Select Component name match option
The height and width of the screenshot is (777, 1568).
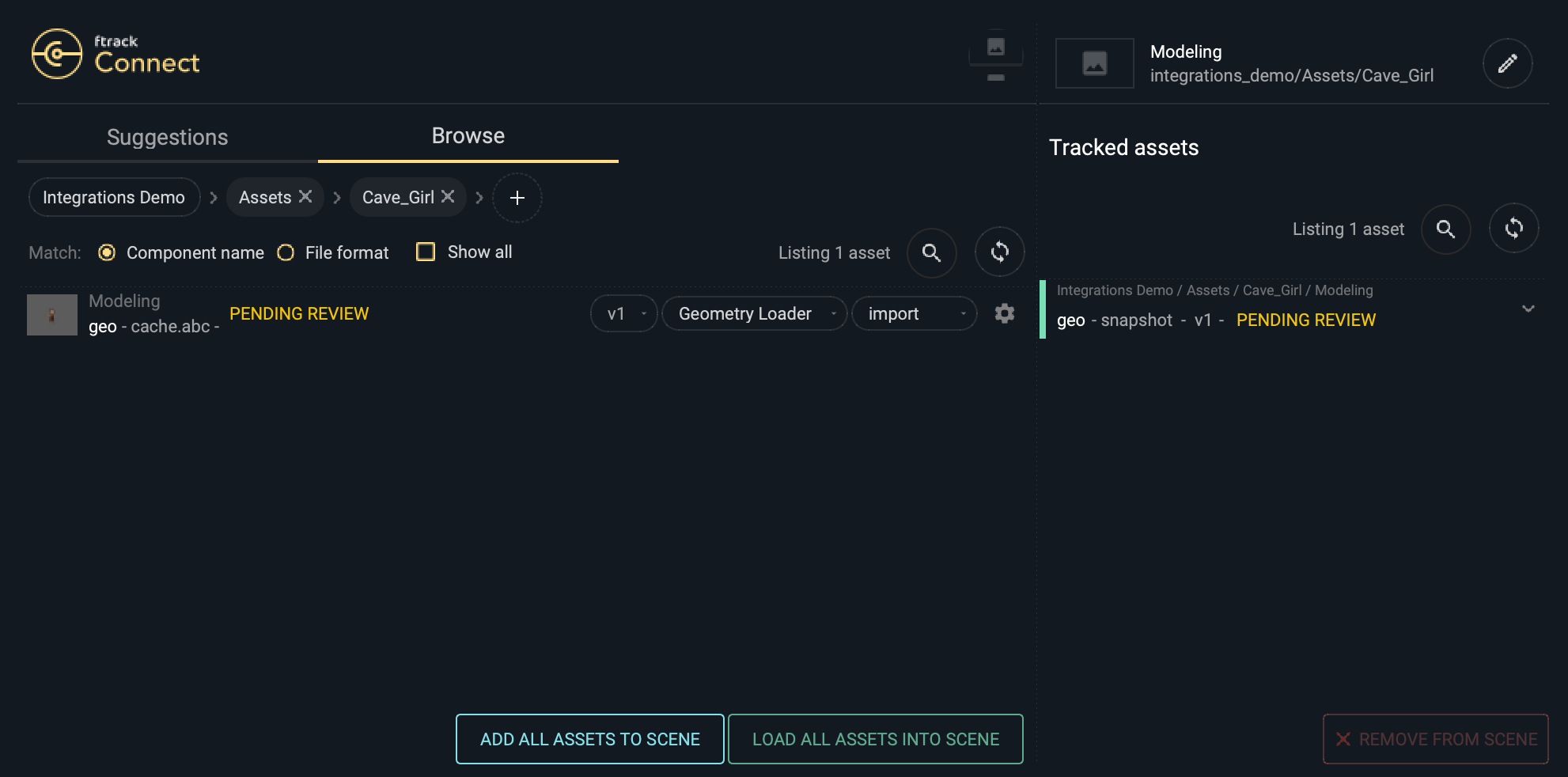tap(107, 252)
